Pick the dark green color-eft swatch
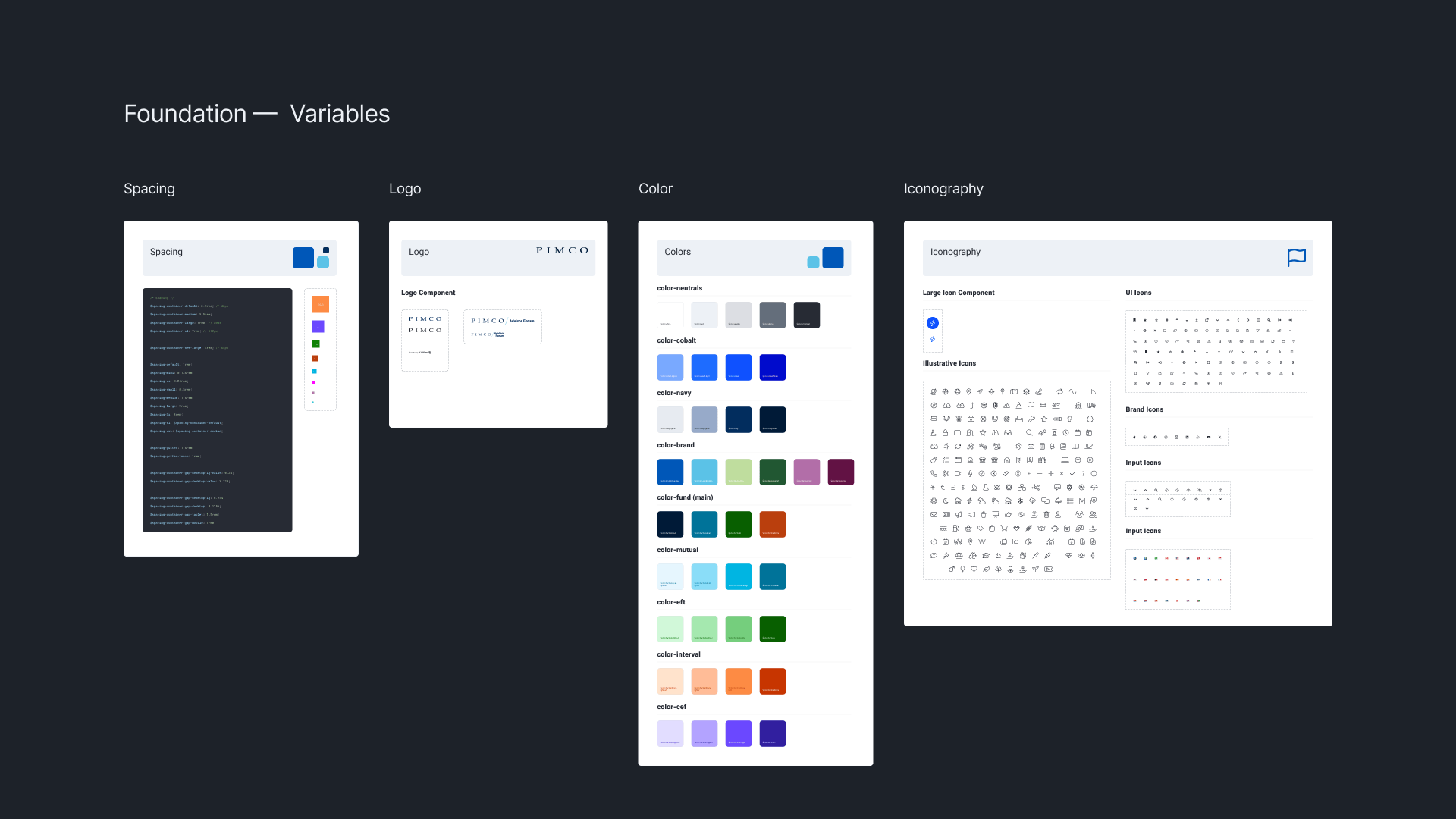Viewport: 1456px width, 819px height. pyautogui.click(x=772, y=629)
